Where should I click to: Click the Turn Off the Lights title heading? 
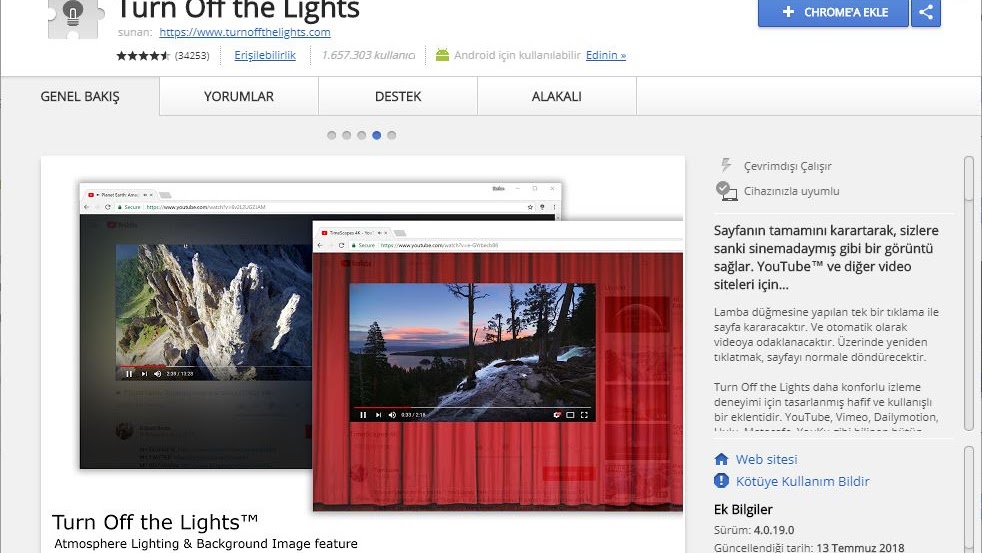point(239,10)
